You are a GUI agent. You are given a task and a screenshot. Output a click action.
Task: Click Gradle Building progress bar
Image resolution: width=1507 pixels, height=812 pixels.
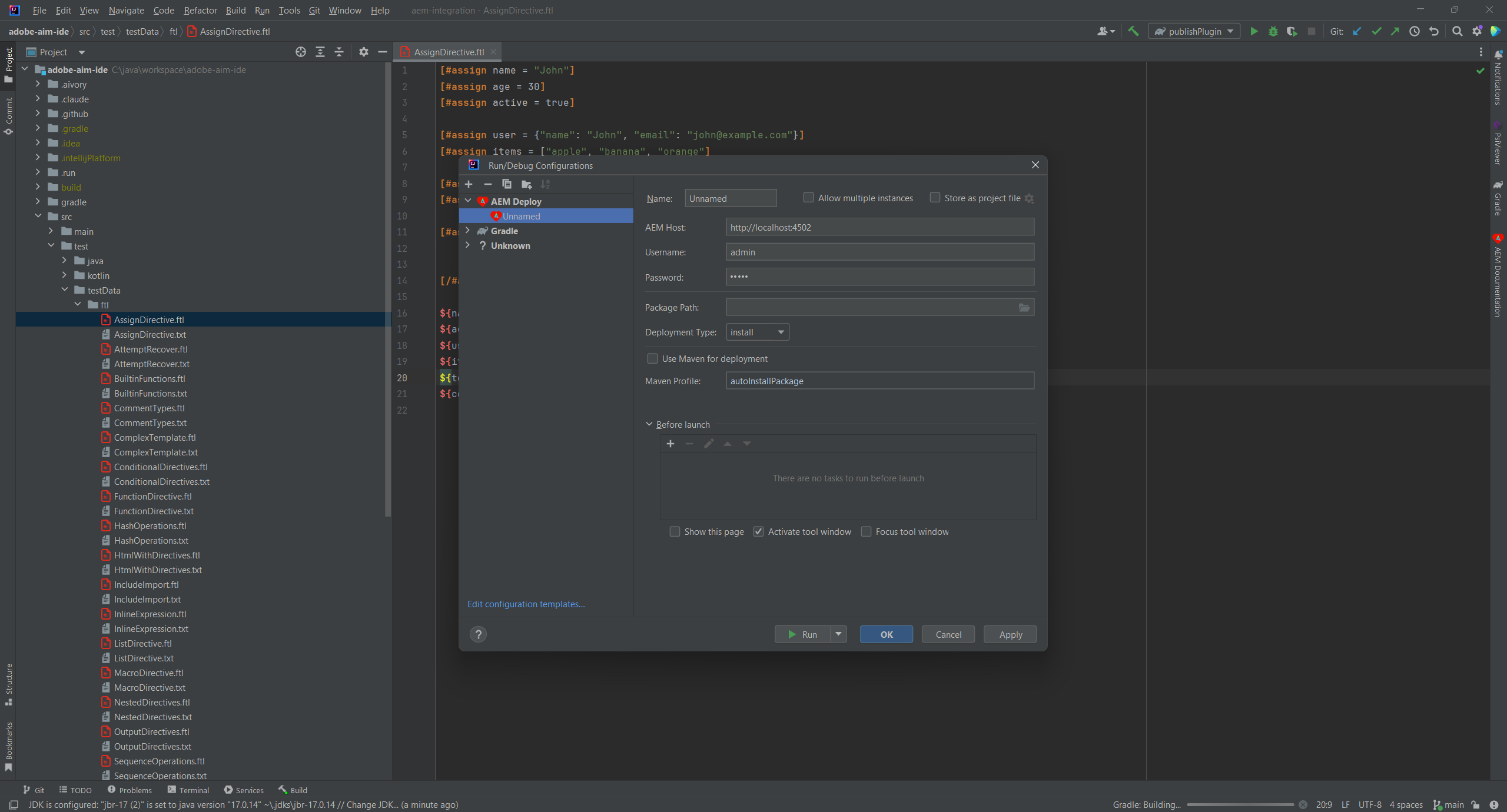pyautogui.click(x=1240, y=804)
